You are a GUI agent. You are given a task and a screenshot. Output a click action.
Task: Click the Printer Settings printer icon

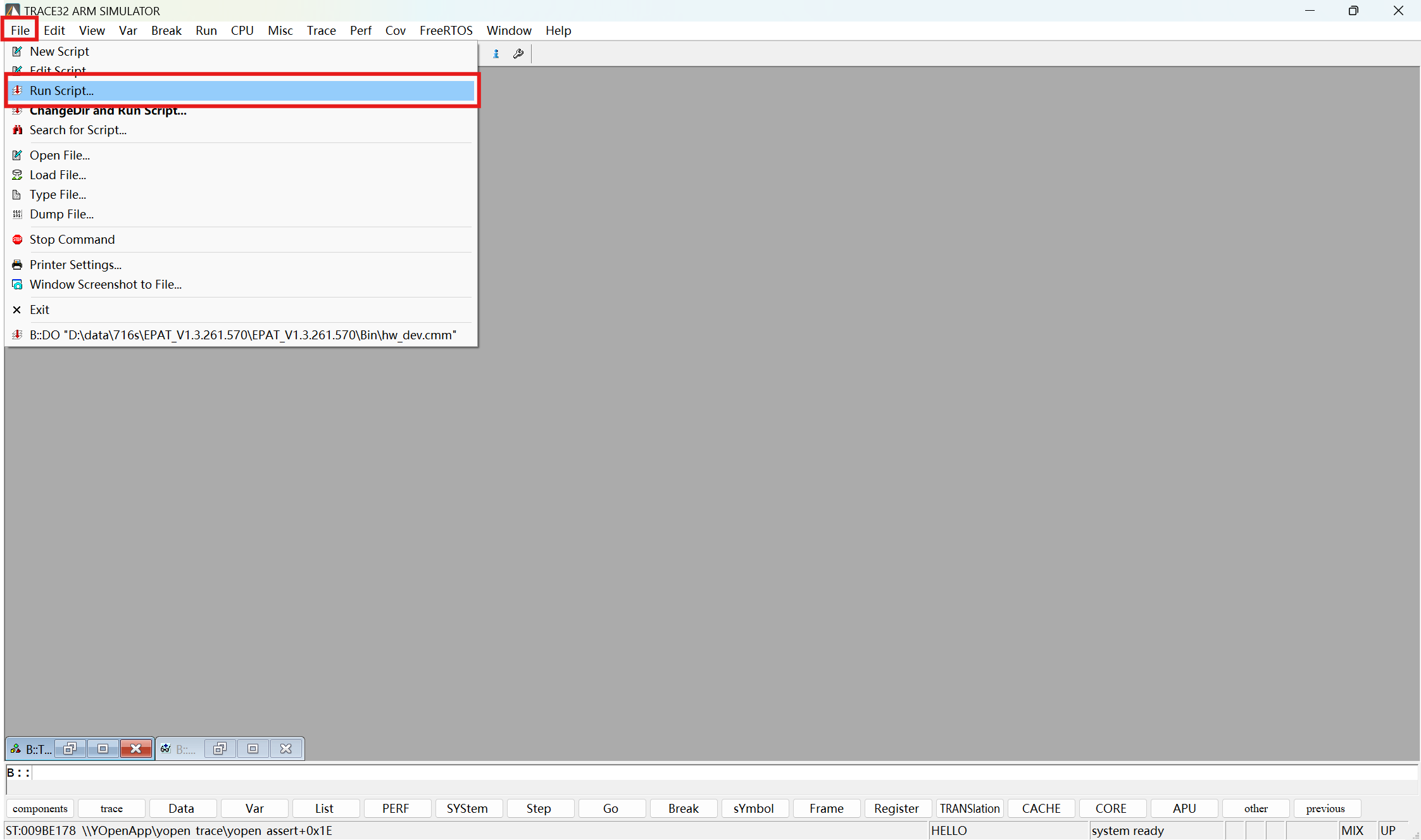(17, 265)
